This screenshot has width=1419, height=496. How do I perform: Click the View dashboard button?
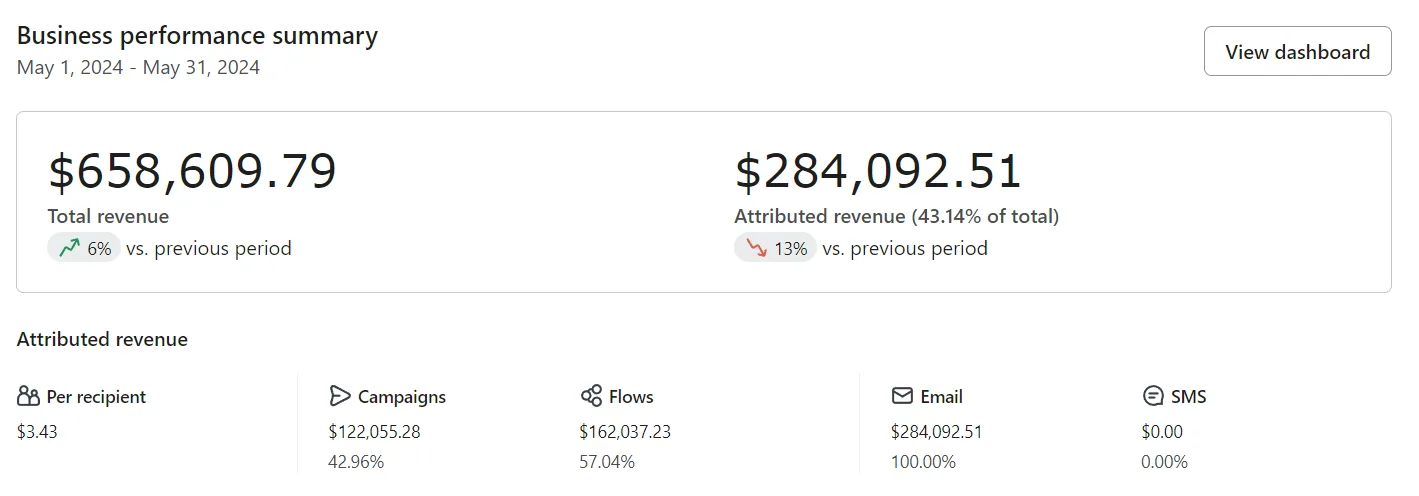point(1297,51)
